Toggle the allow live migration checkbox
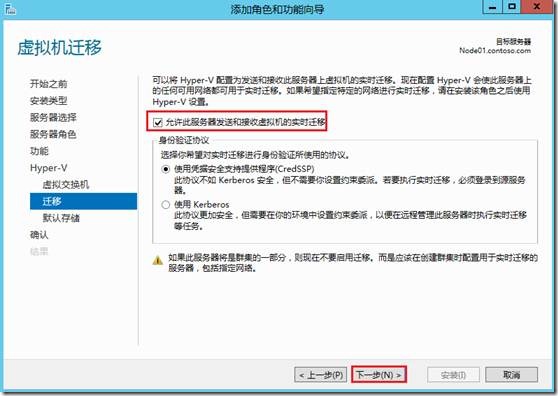This screenshot has width=558, height=396. tap(157, 123)
